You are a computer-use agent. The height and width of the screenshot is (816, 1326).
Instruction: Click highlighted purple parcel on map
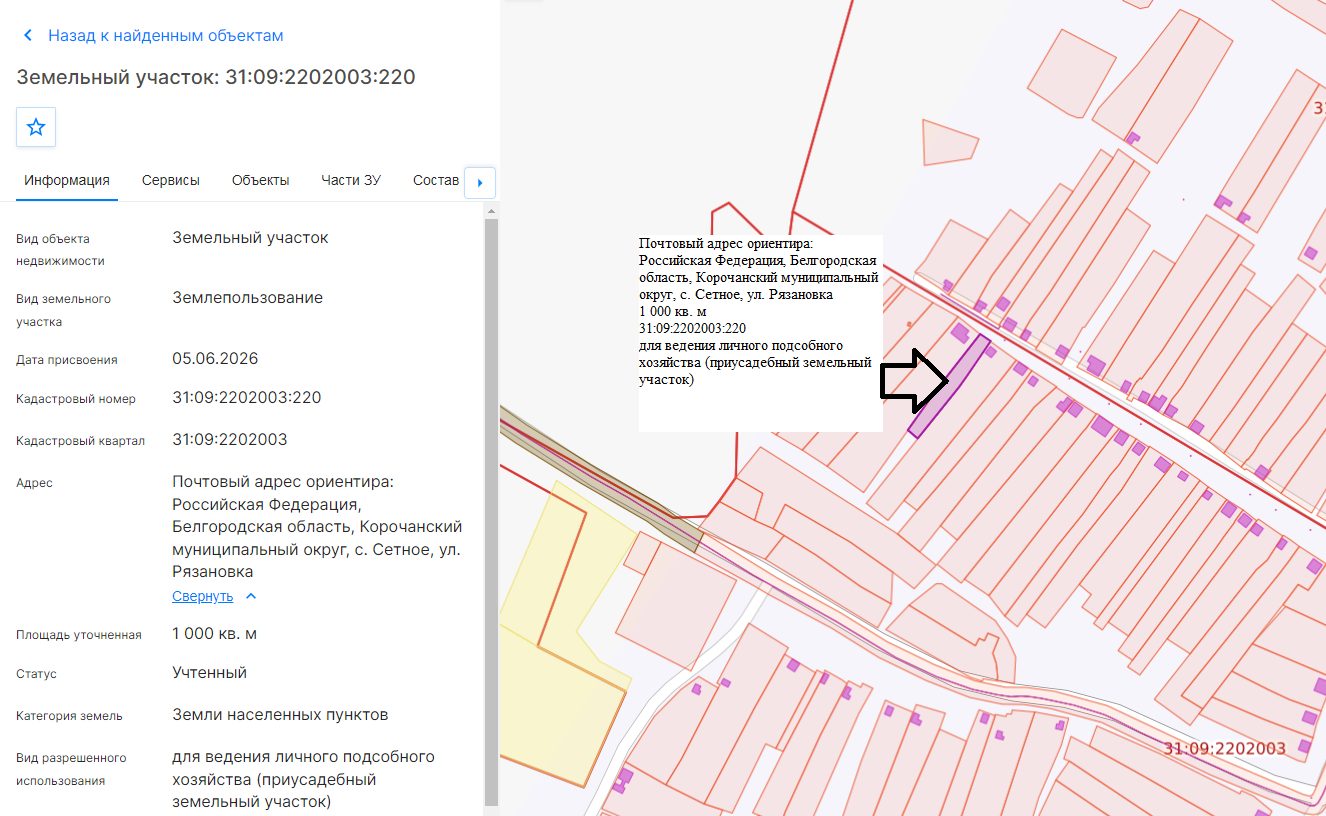coord(949,386)
